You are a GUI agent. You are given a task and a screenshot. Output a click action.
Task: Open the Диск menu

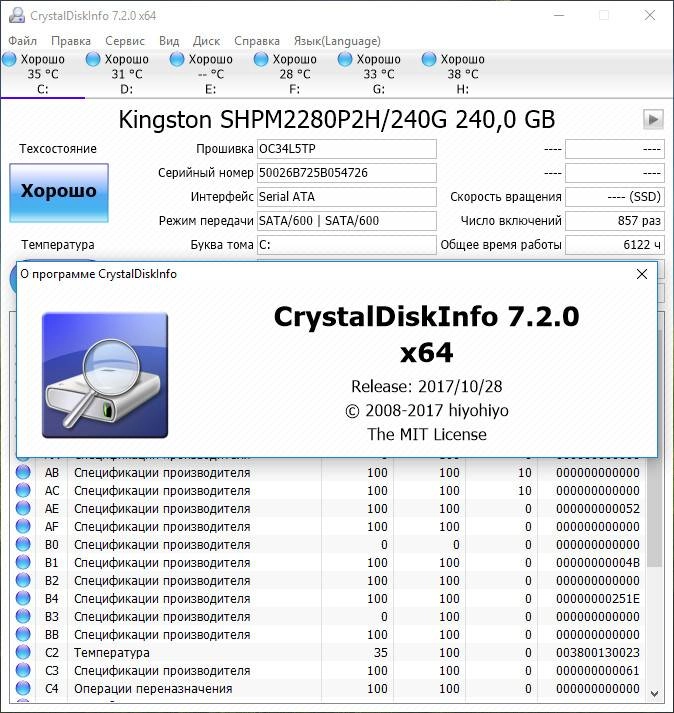[x=206, y=41]
